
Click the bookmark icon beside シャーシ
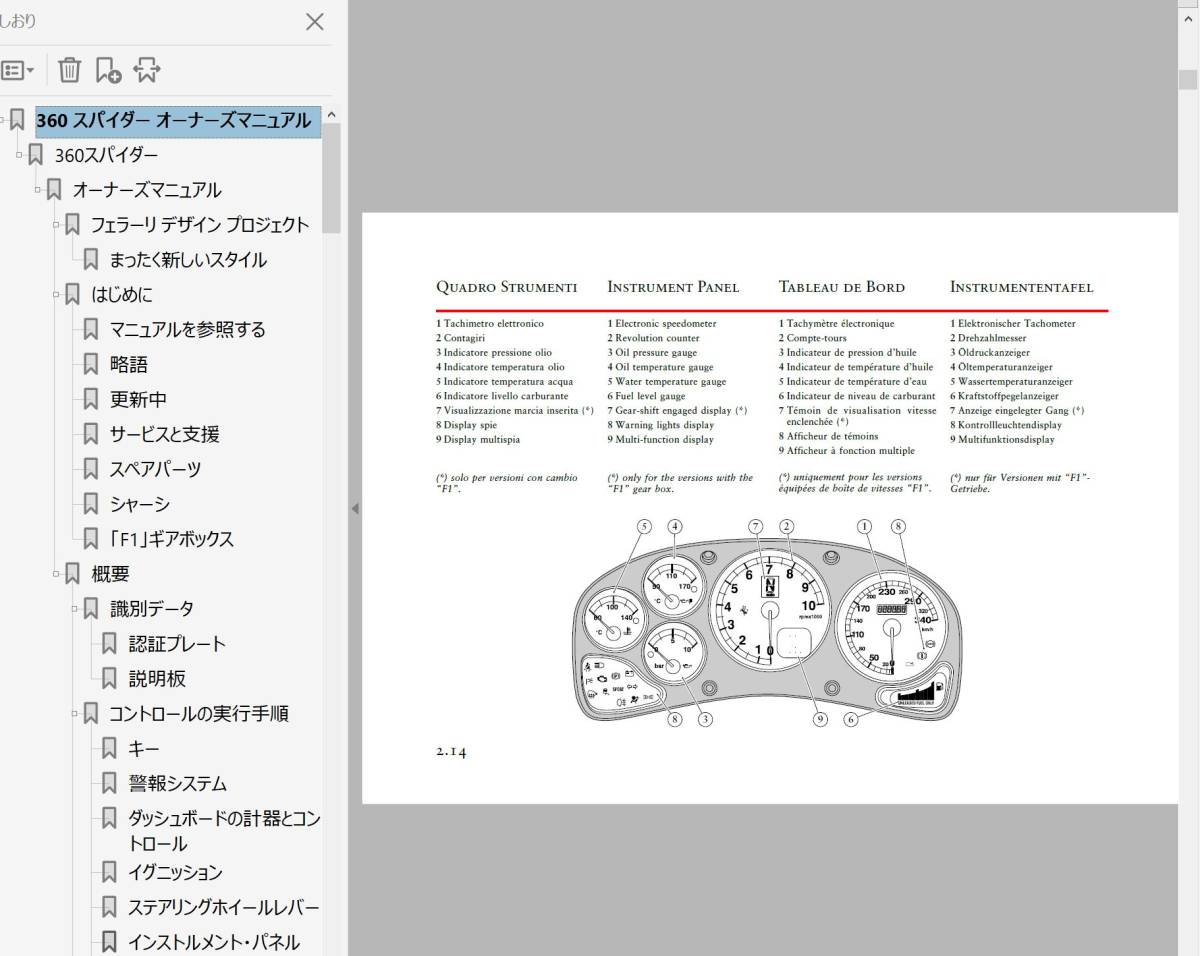[x=91, y=504]
